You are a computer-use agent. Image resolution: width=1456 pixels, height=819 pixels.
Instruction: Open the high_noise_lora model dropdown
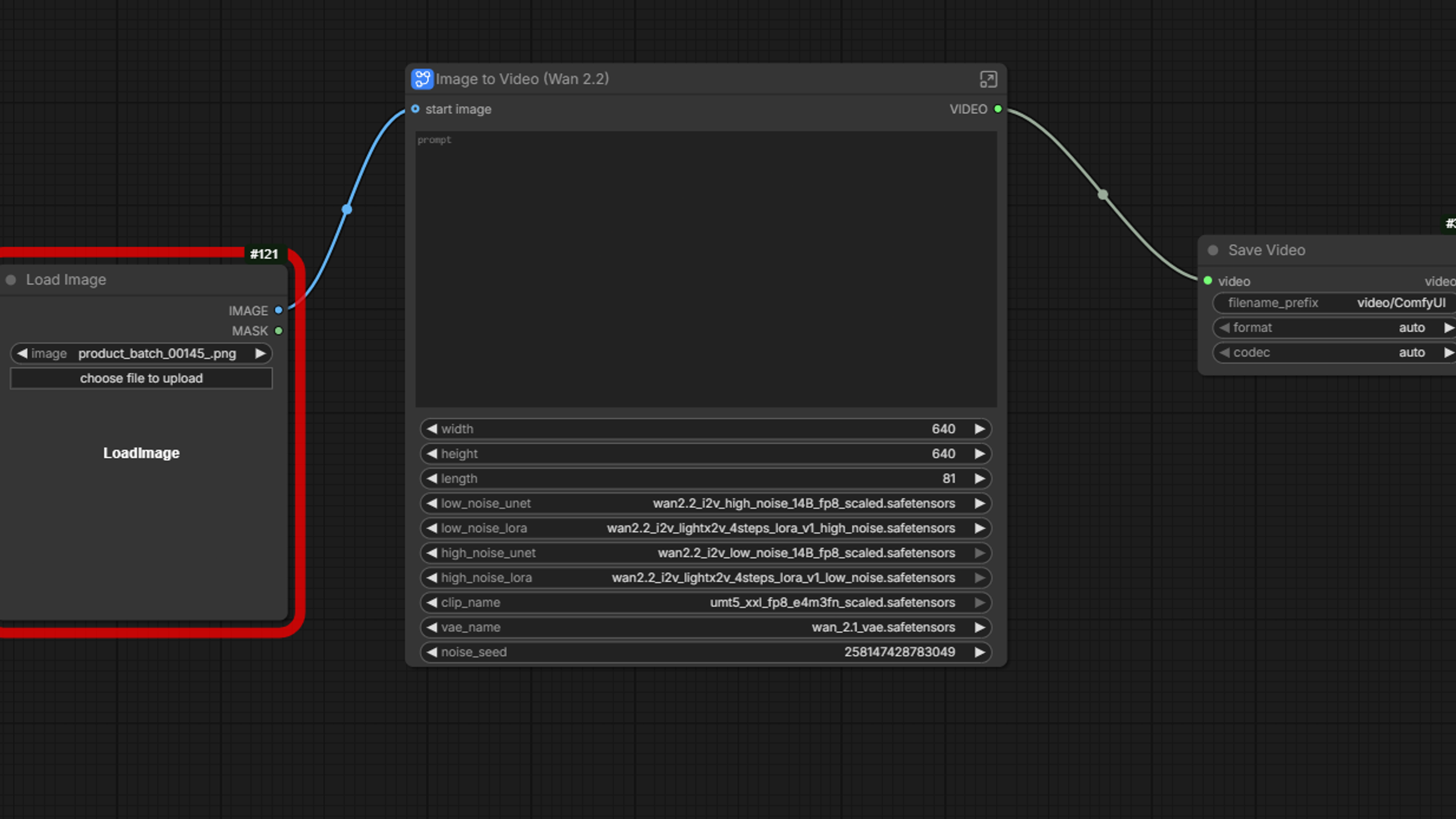(x=706, y=578)
